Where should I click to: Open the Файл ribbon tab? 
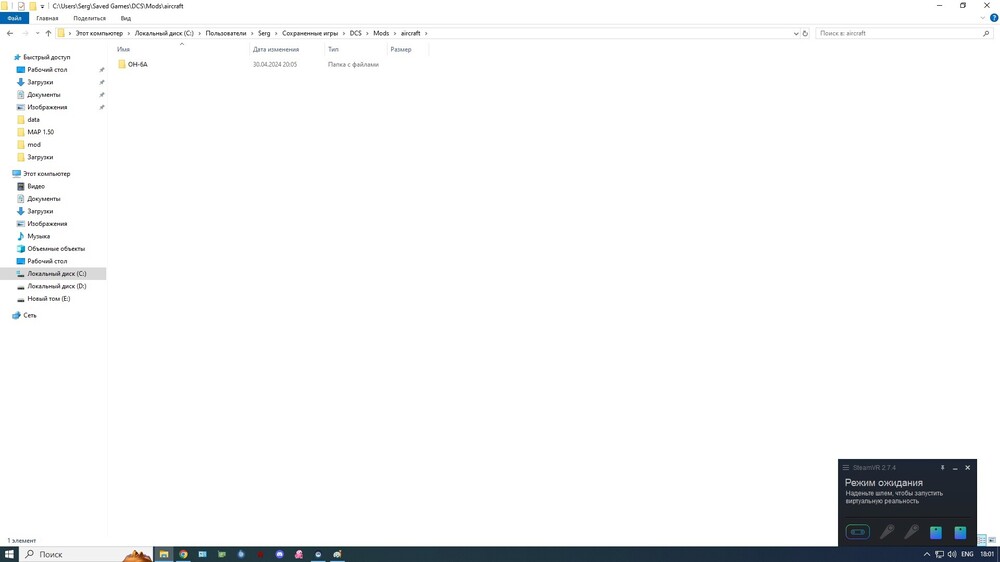15,18
